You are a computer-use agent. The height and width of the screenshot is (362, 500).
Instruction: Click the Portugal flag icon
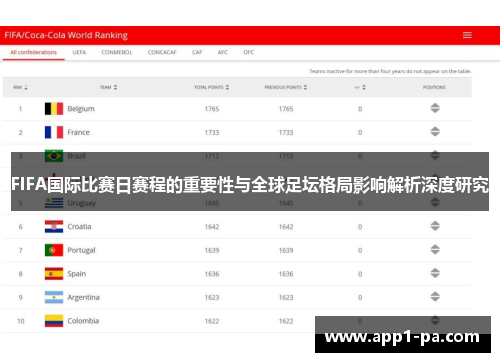54,250
